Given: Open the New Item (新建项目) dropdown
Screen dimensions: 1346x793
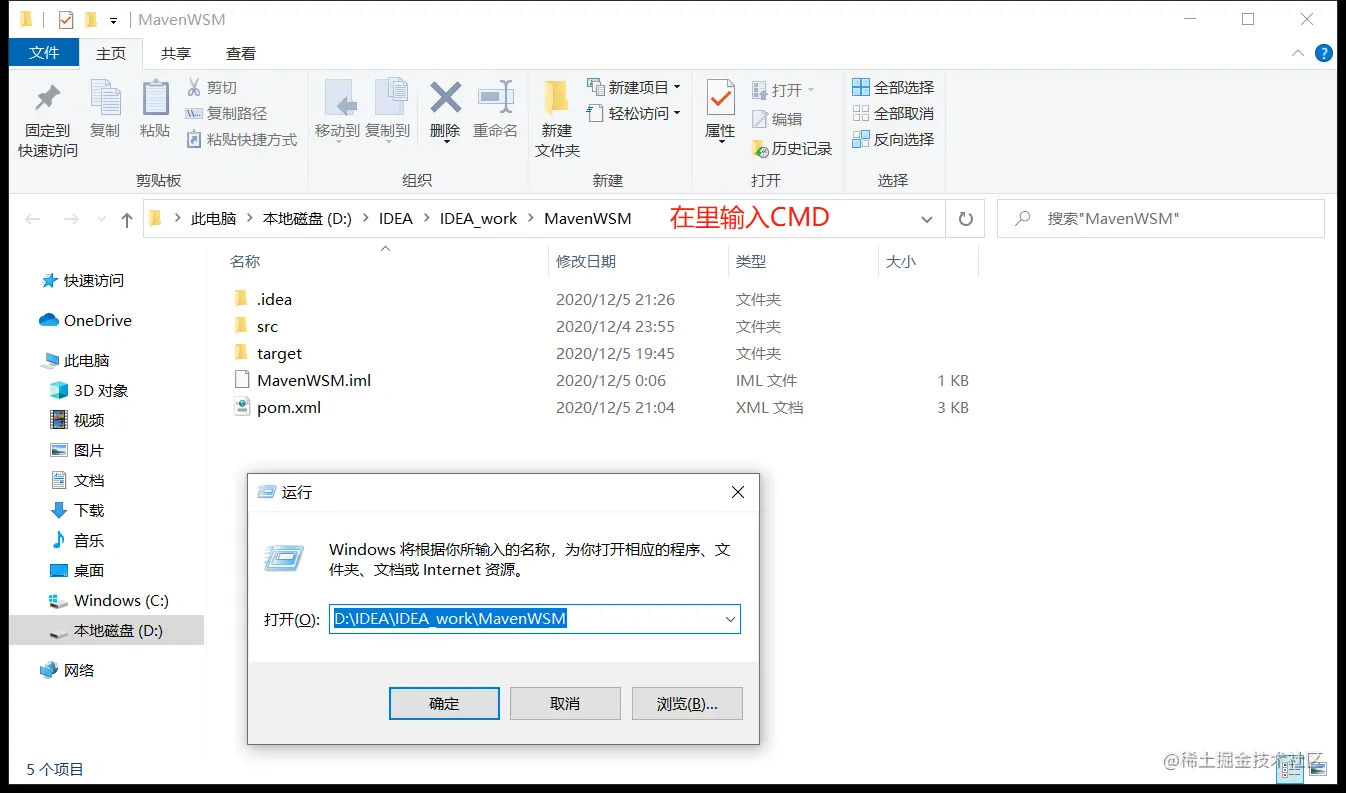Looking at the screenshot, I should coord(634,87).
